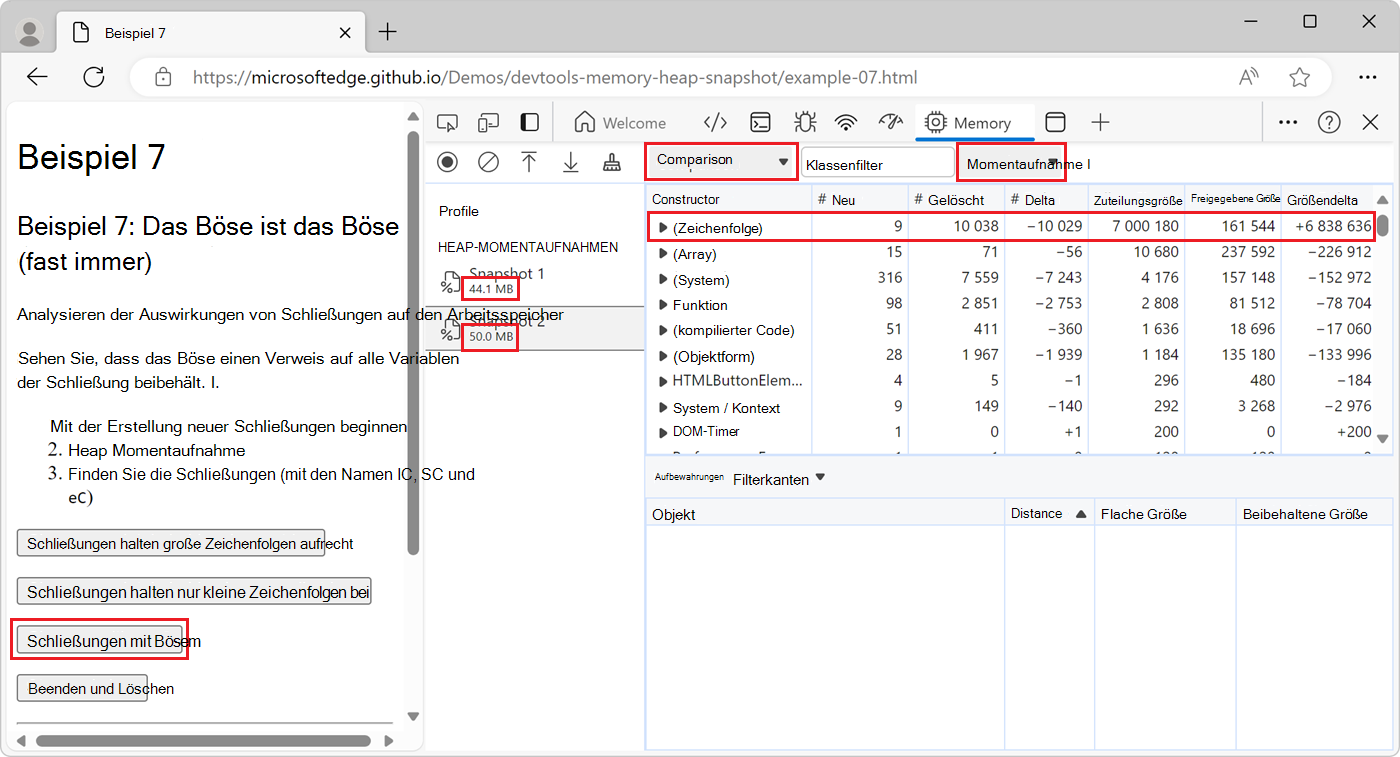Image resolution: width=1400 pixels, height=757 pixels.
Task: Click the clear all profiles icon
Action: (x=488, y=162)
